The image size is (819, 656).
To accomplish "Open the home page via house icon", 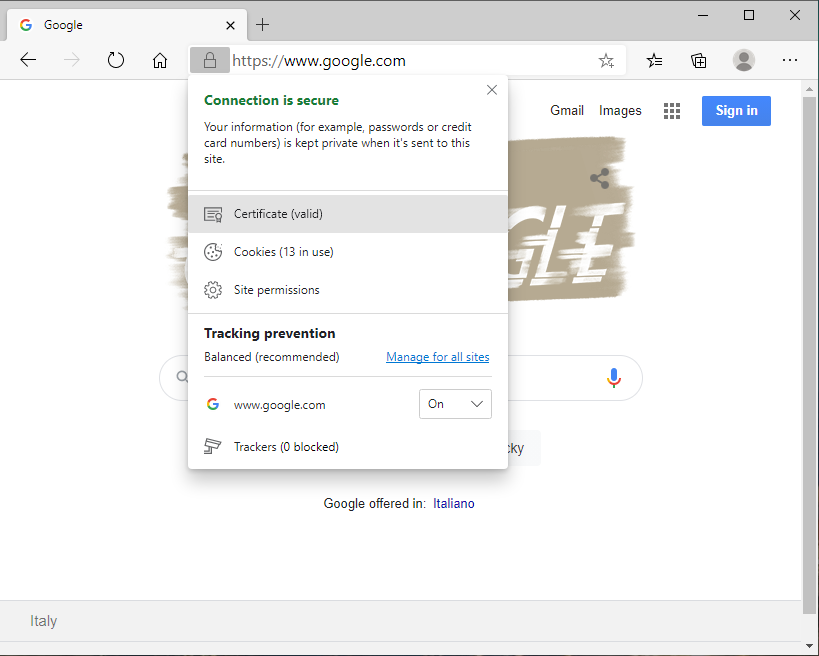I will (160, 61).
